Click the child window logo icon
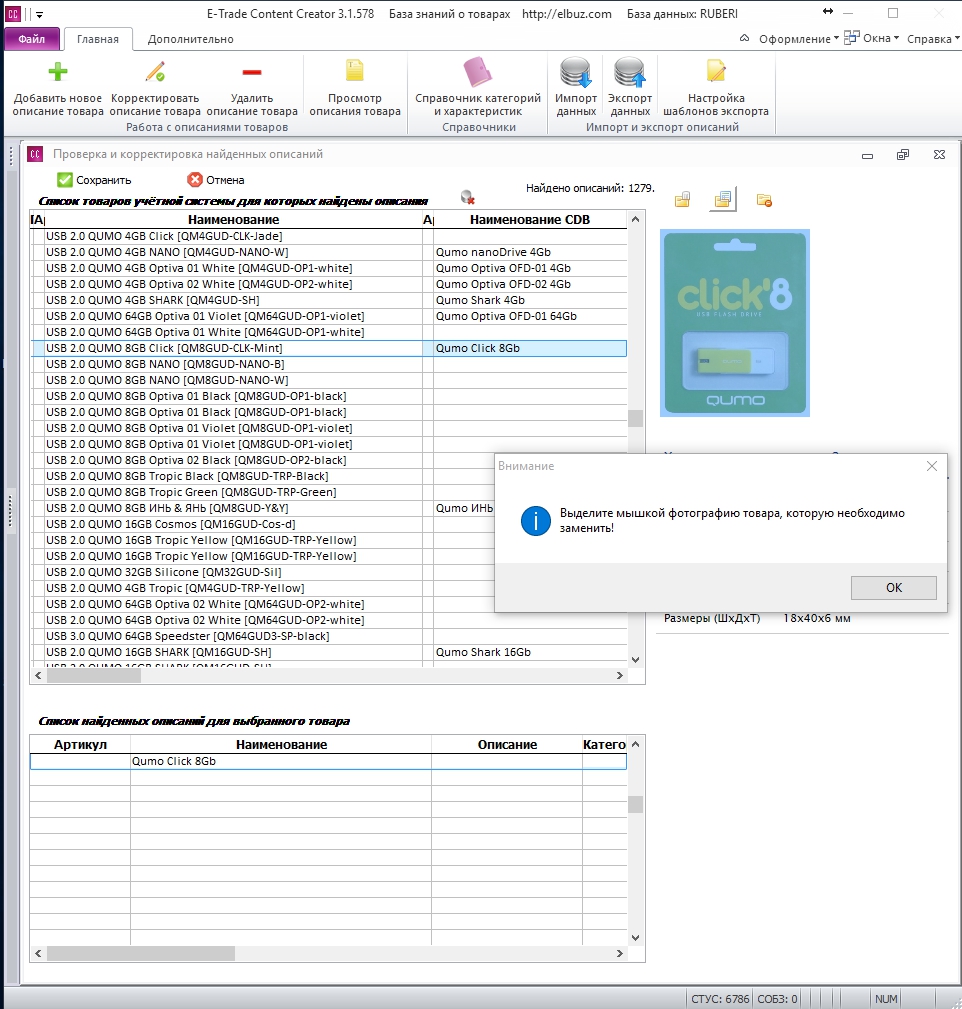962x1009 pixels. click(x=35, y=154)
